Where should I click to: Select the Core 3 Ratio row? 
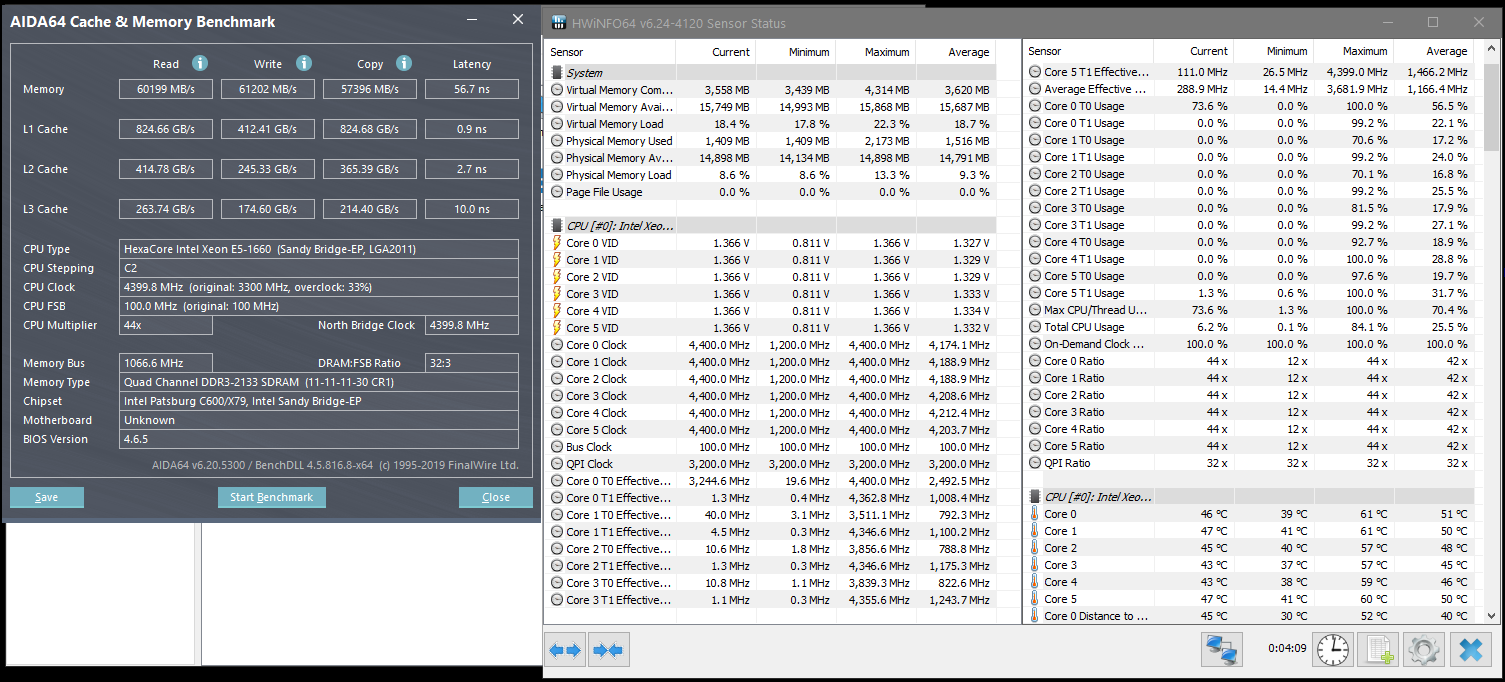click(x=1249, y=412)
